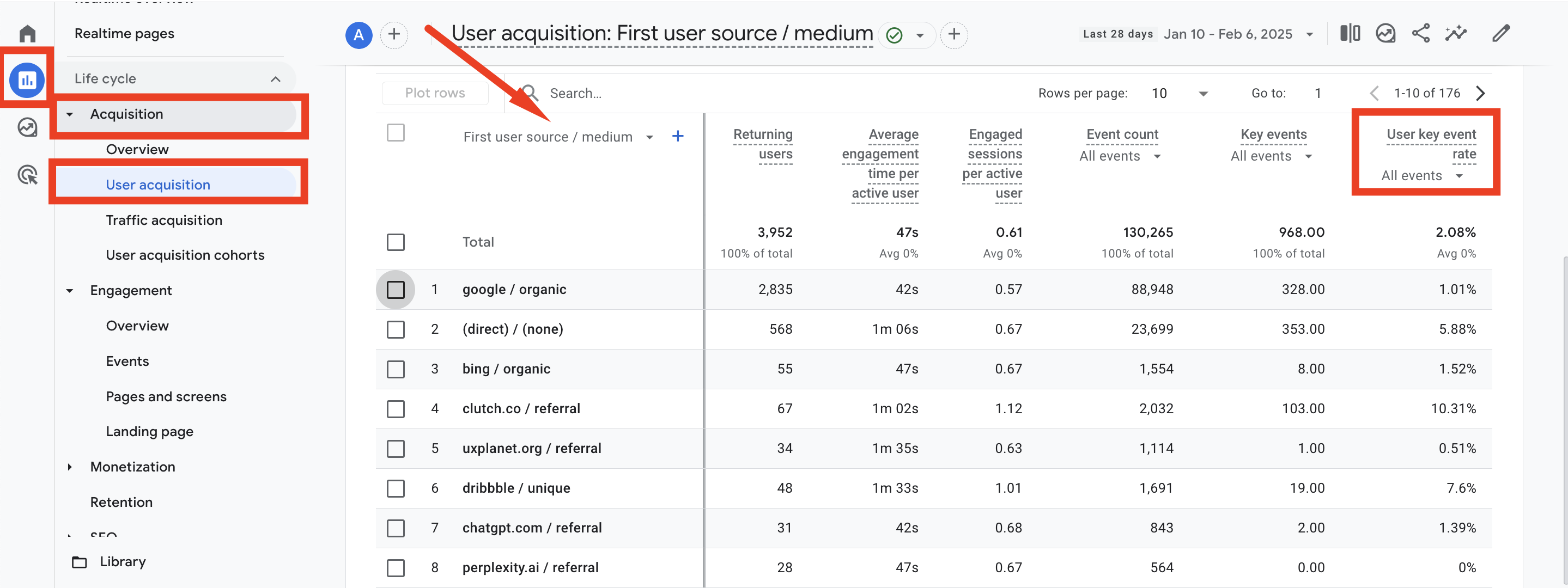The height and width of the screenshot is (588, 1568).
Task: Add a comparison with plus next to A
Action: [x=394, y=35]
